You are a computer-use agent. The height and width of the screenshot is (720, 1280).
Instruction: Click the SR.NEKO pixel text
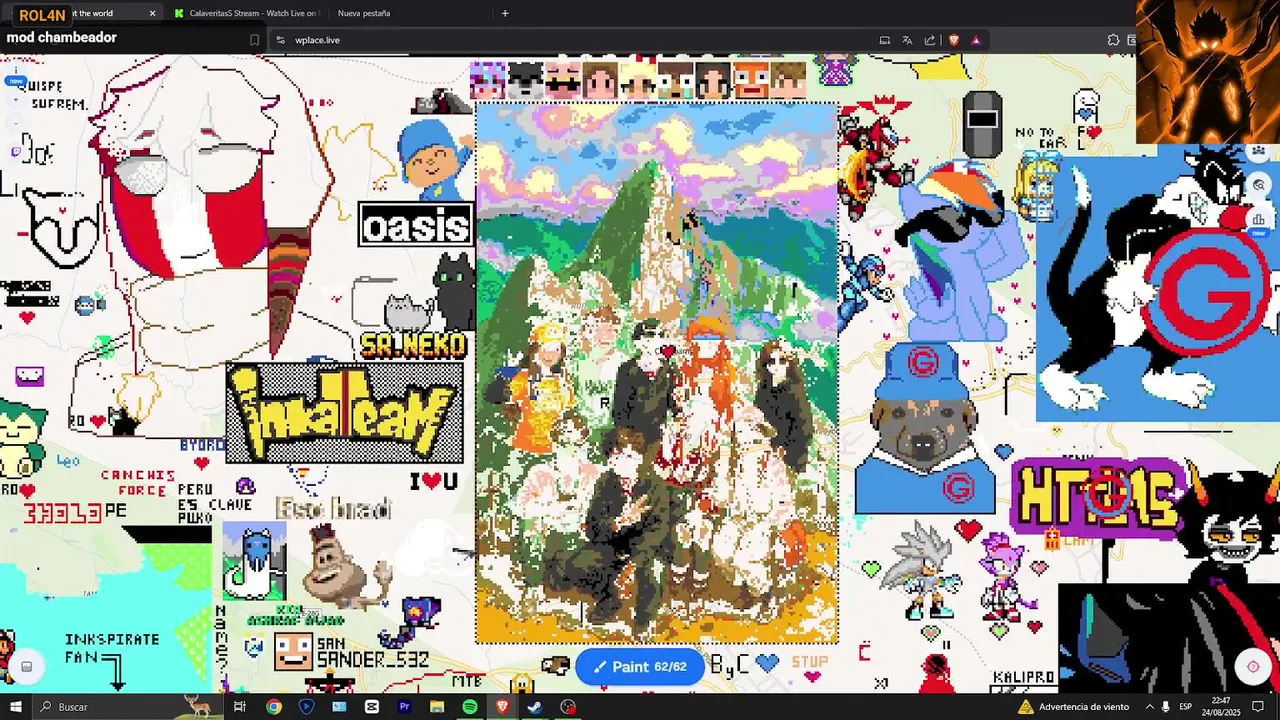413,346
